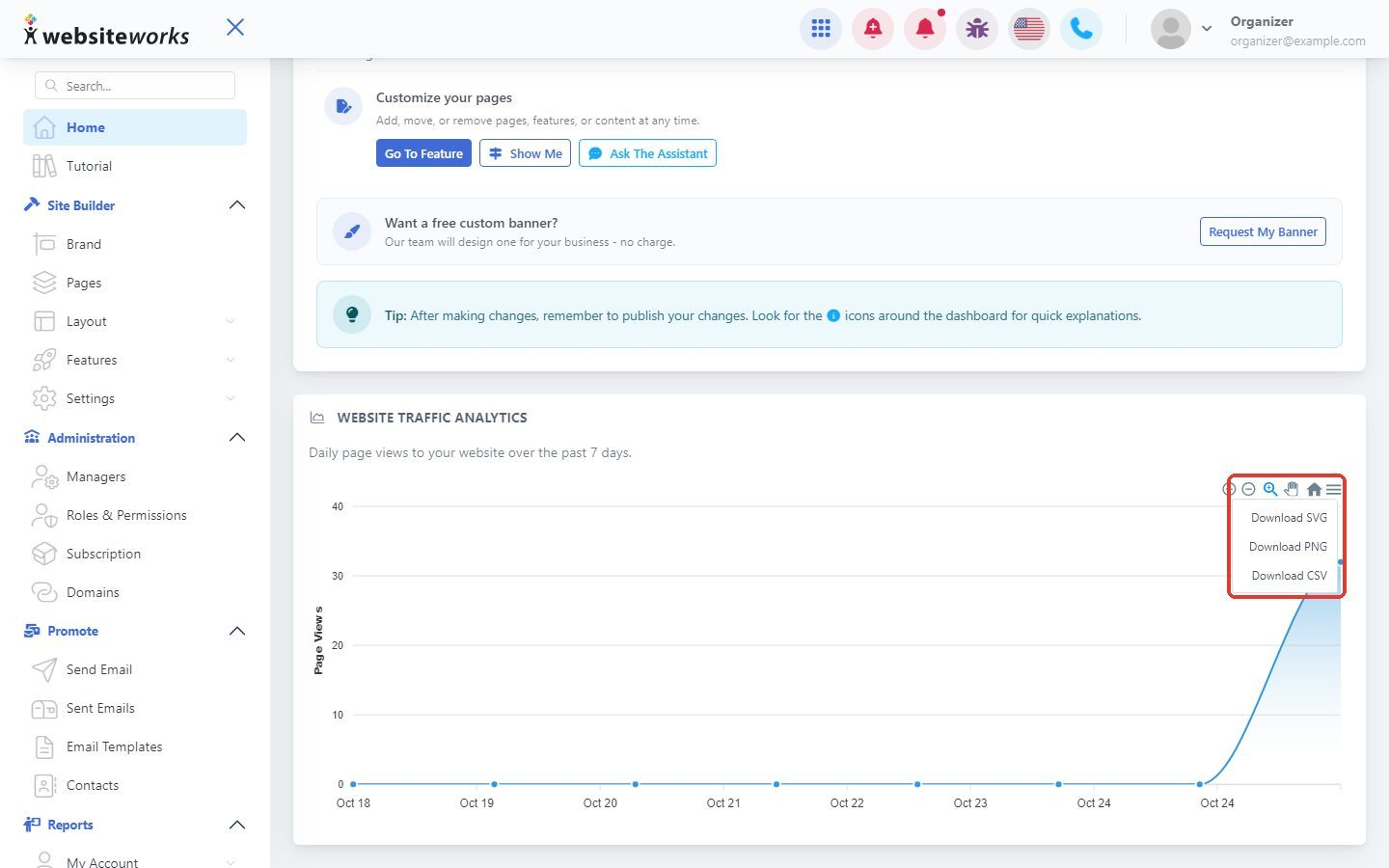The image size is (1389, 868).
Task: Collapse the Administration section
Action: (x=237, y=438)
